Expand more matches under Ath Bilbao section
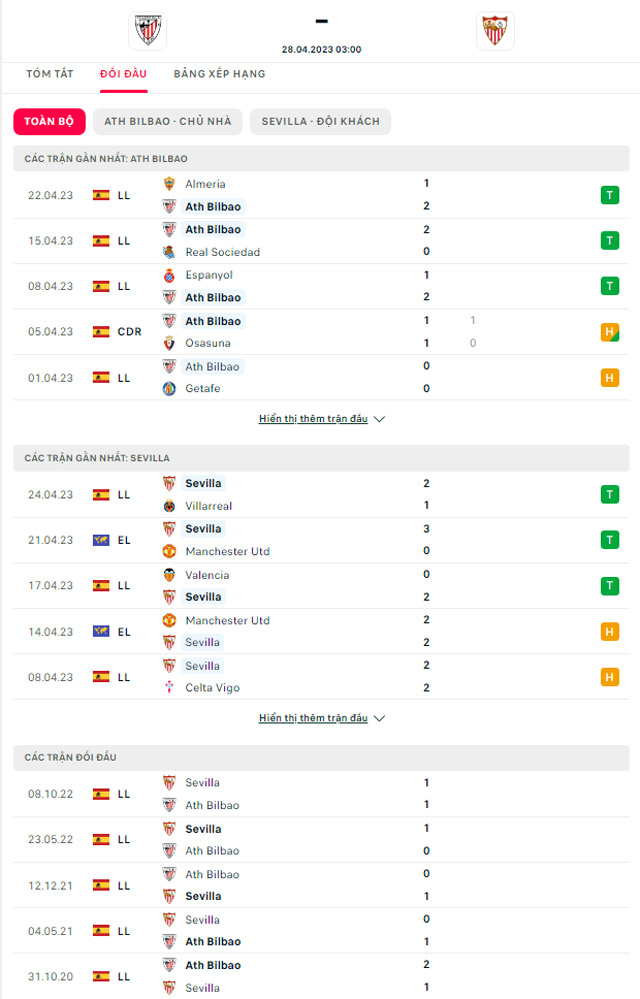Viewport: 640px width, 999px height. [322, 419]
